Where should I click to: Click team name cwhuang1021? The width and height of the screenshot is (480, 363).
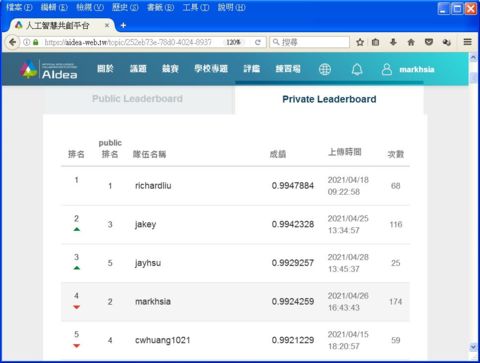[162, 340]
